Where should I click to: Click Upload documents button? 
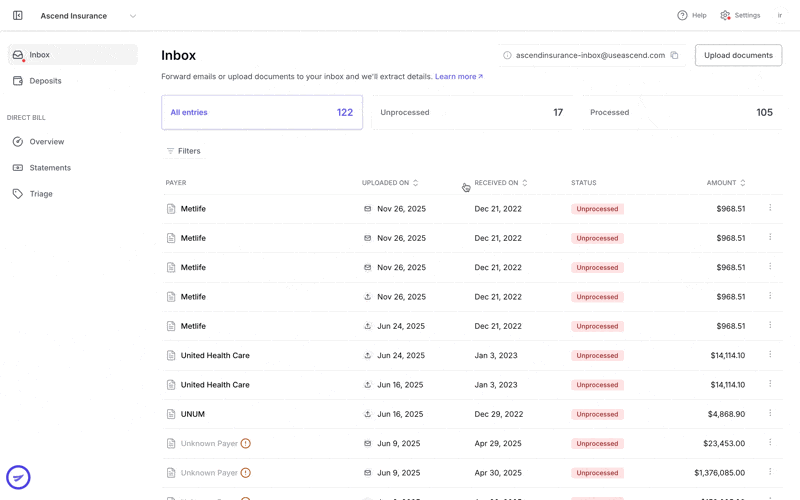[738, 55]
